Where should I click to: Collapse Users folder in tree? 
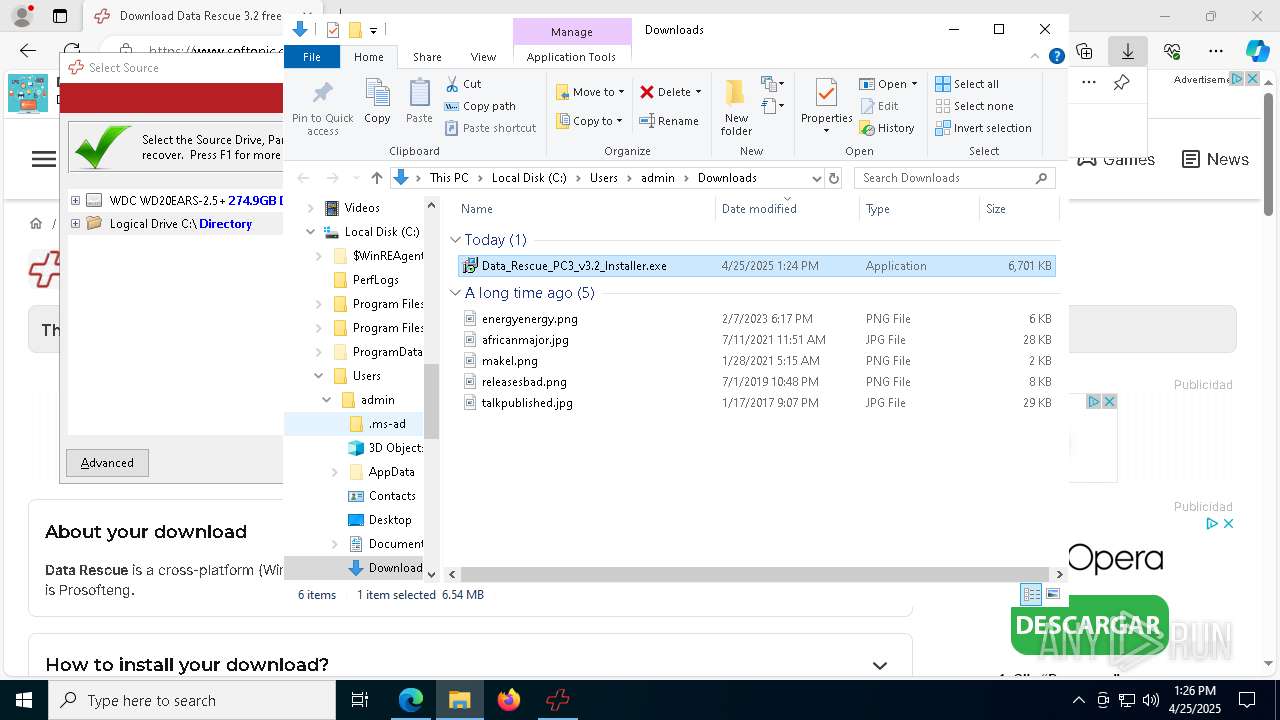click(x=319, y=376)
